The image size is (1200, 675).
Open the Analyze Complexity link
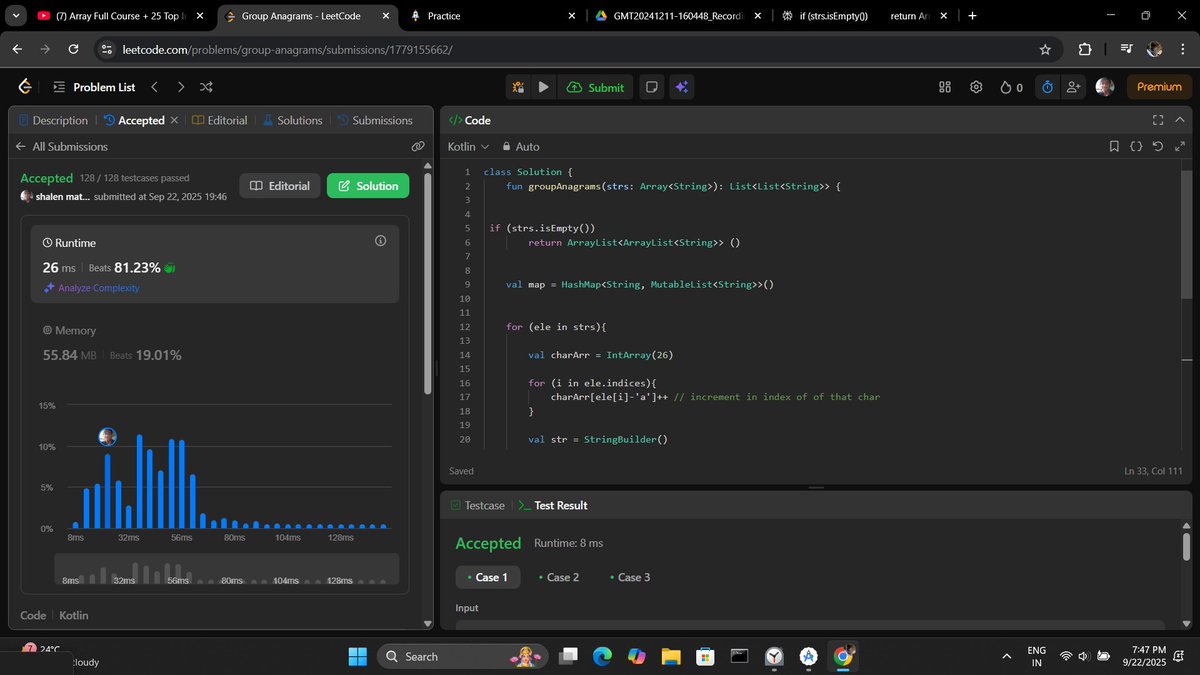[98, 288]
